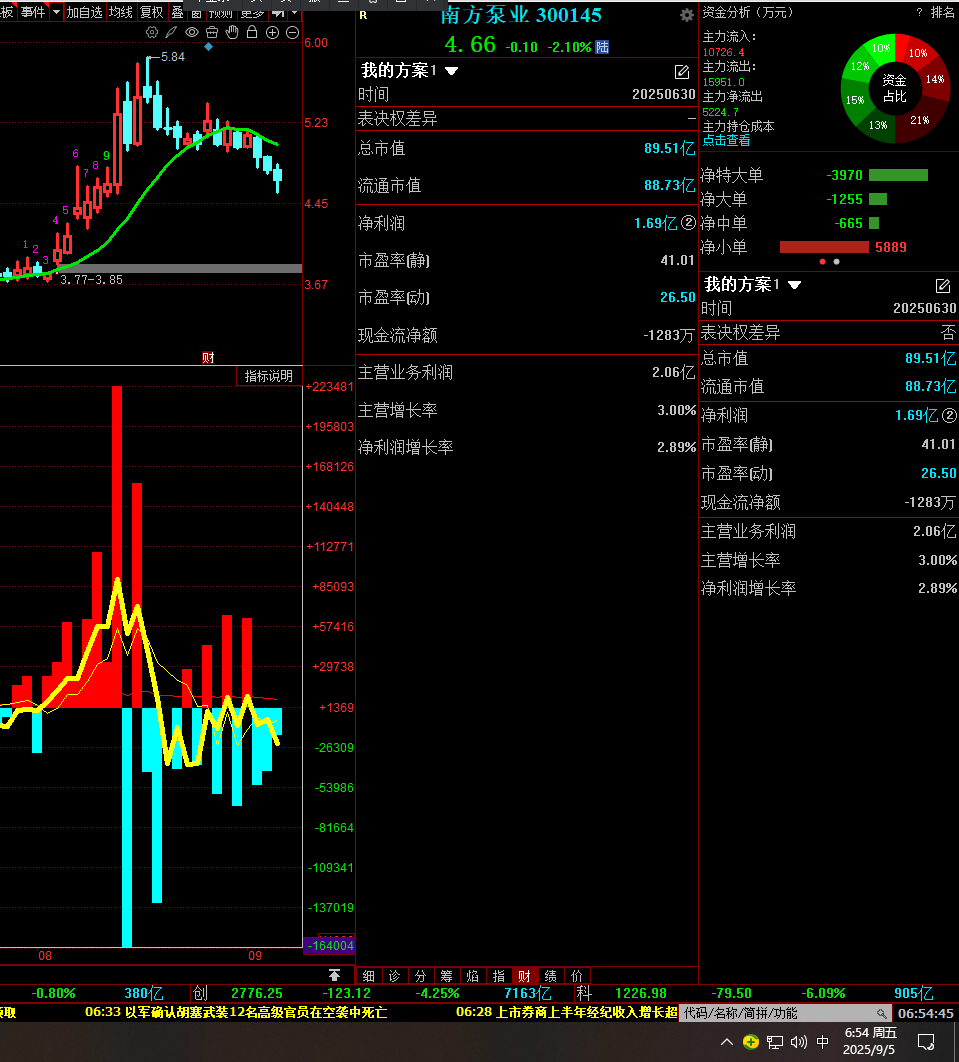The width and height of the screenshot is (959, 1062).
Task: Click 净特大单 green flow bar
Action: point(898,175)
